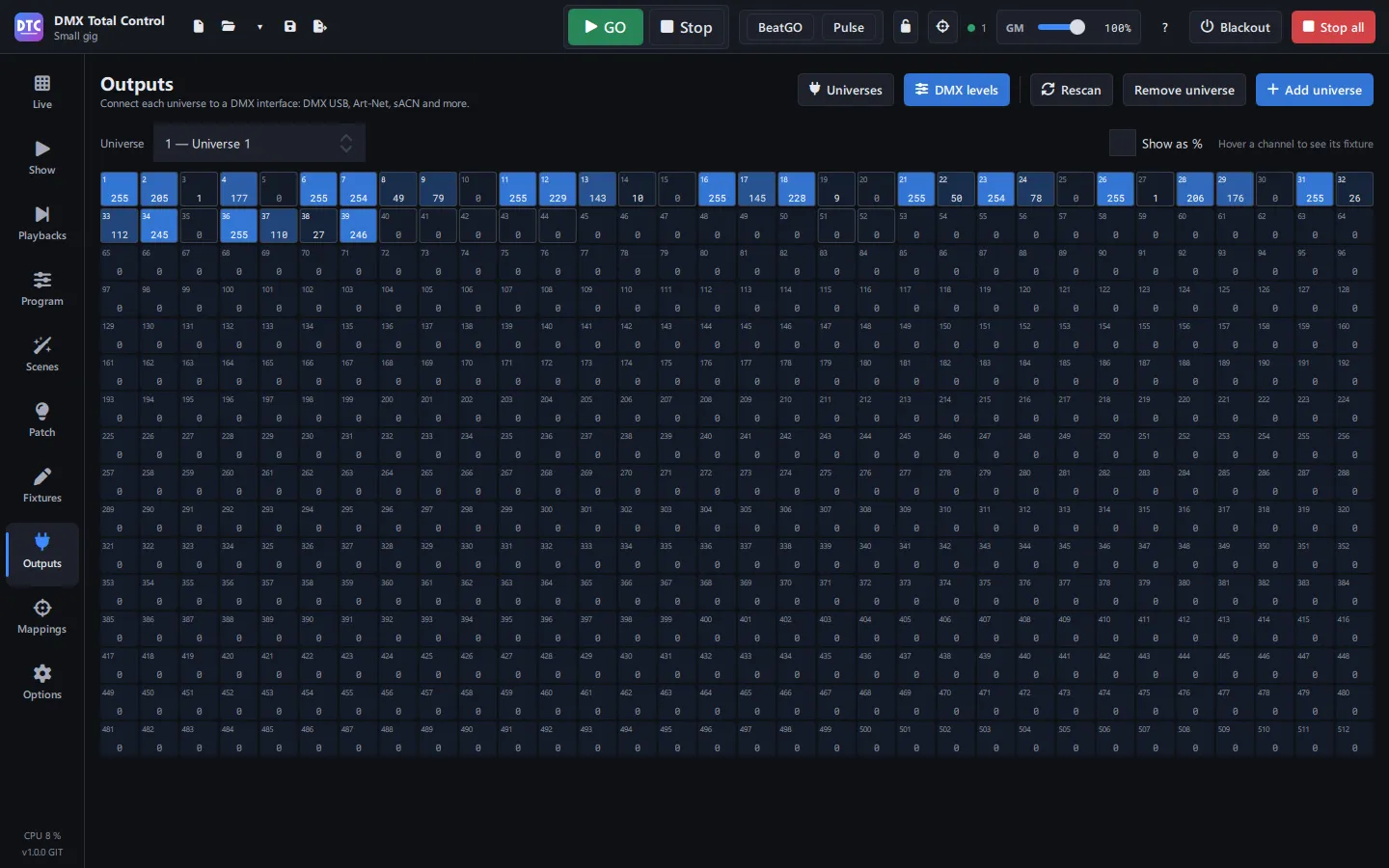Open the Mappings section
Viewport: 1389px width, 868px height.
pyautogui.click(x=42, y=616)
